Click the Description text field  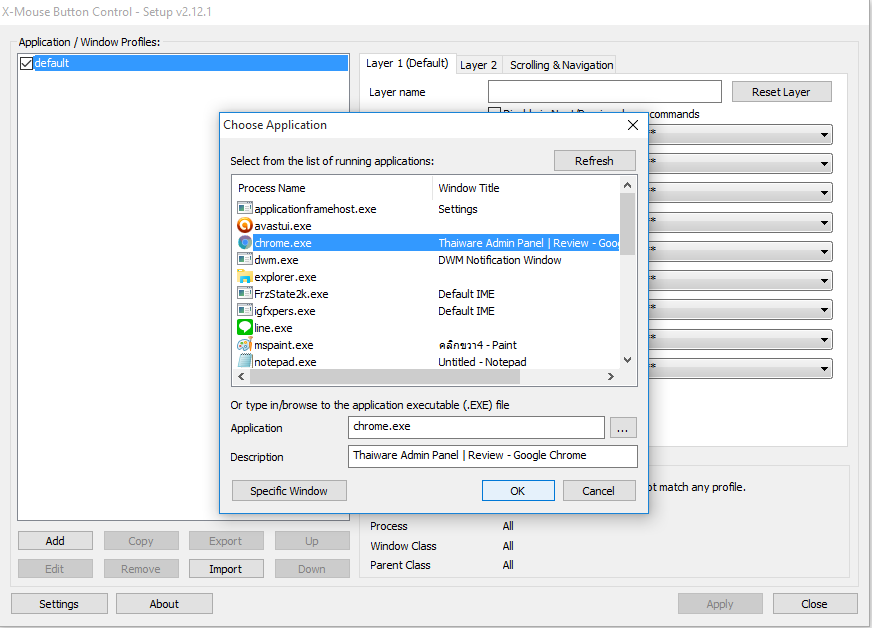[x=493, y=456]
